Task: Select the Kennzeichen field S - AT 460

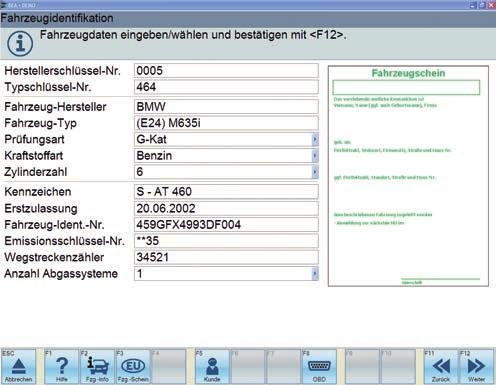Action: click(x=226, y=192)
